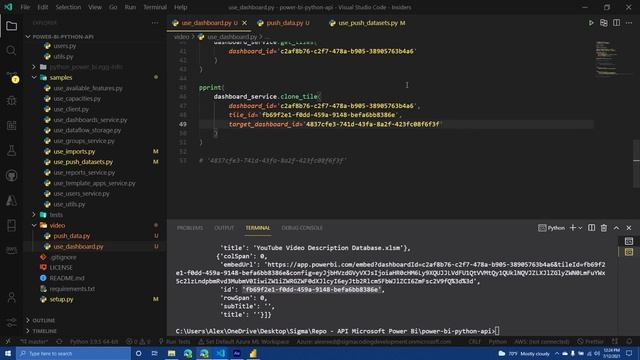Viewport: 640px width, 360px height.
Task: Open the Manage settings gear icon
Action: tap(11, 322)
